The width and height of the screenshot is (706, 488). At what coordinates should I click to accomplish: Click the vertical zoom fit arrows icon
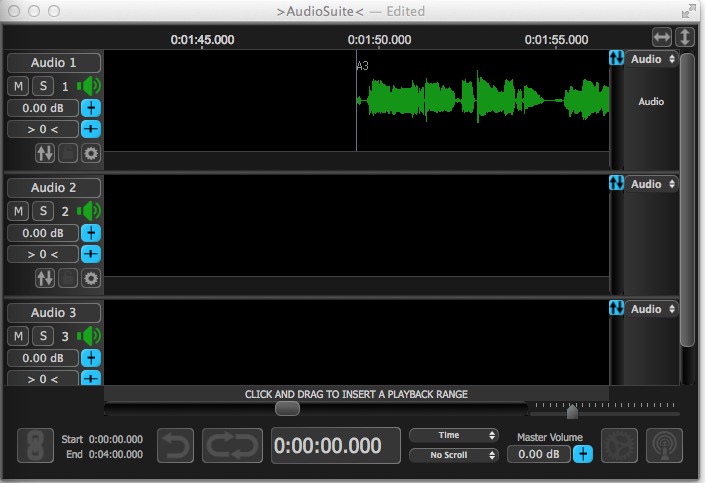(685, 37)
